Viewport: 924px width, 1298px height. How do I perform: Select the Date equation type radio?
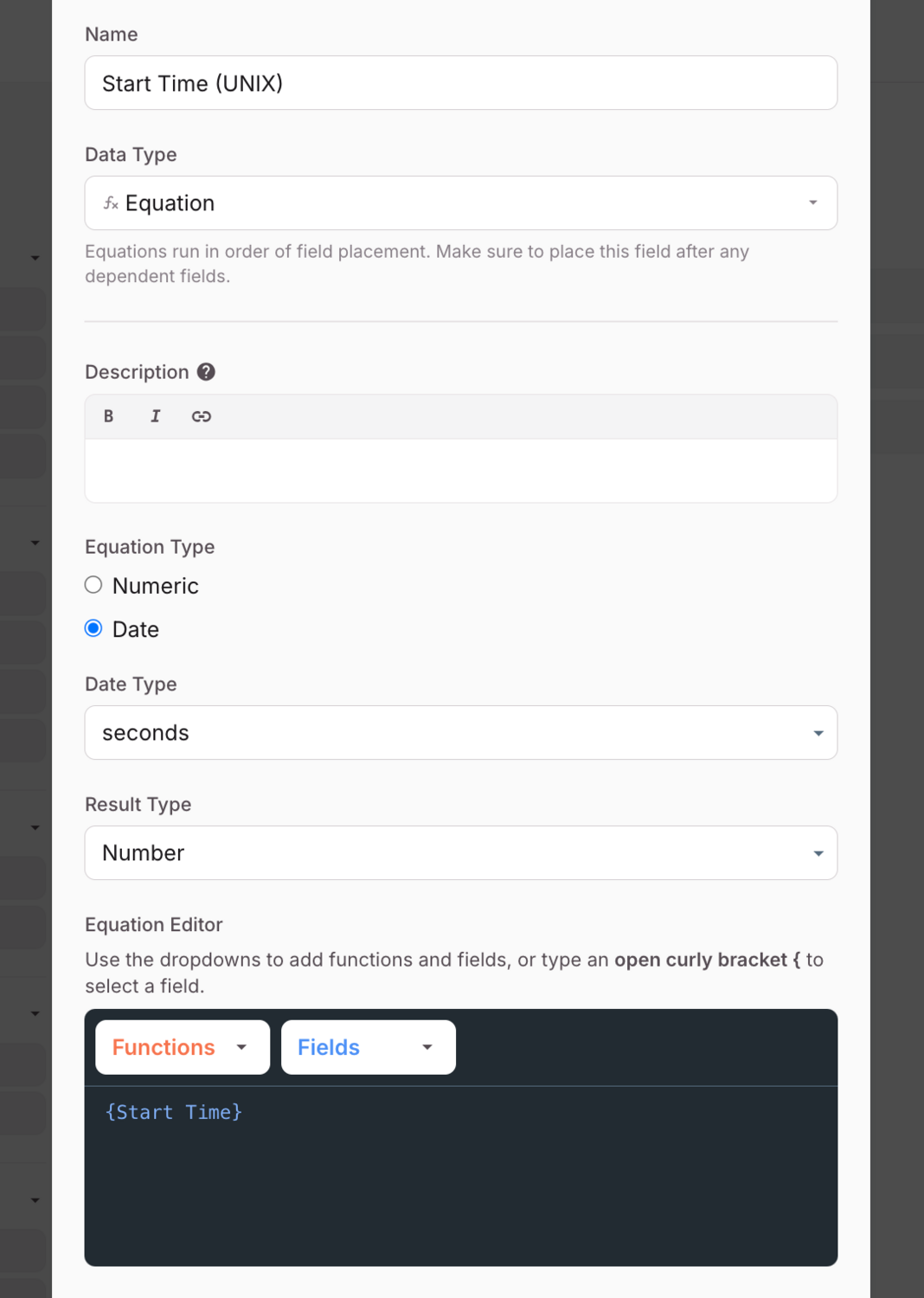pyautogui.click(x=93, y=628)
